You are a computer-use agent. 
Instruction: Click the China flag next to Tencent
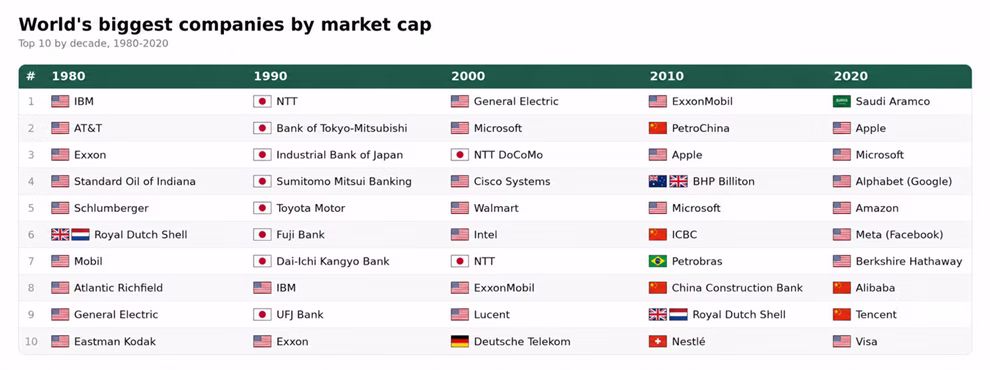[x=842, y=314]
